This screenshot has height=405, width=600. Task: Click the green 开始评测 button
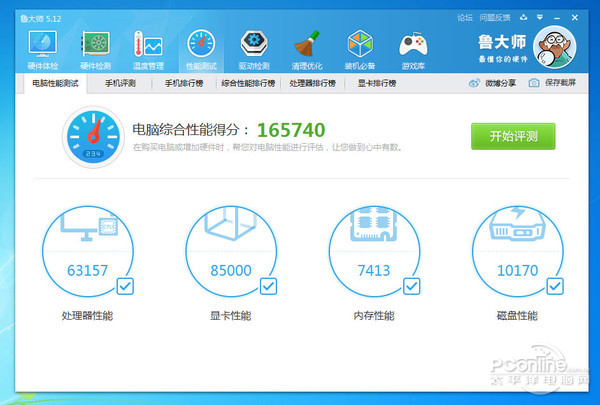[513, 136]
